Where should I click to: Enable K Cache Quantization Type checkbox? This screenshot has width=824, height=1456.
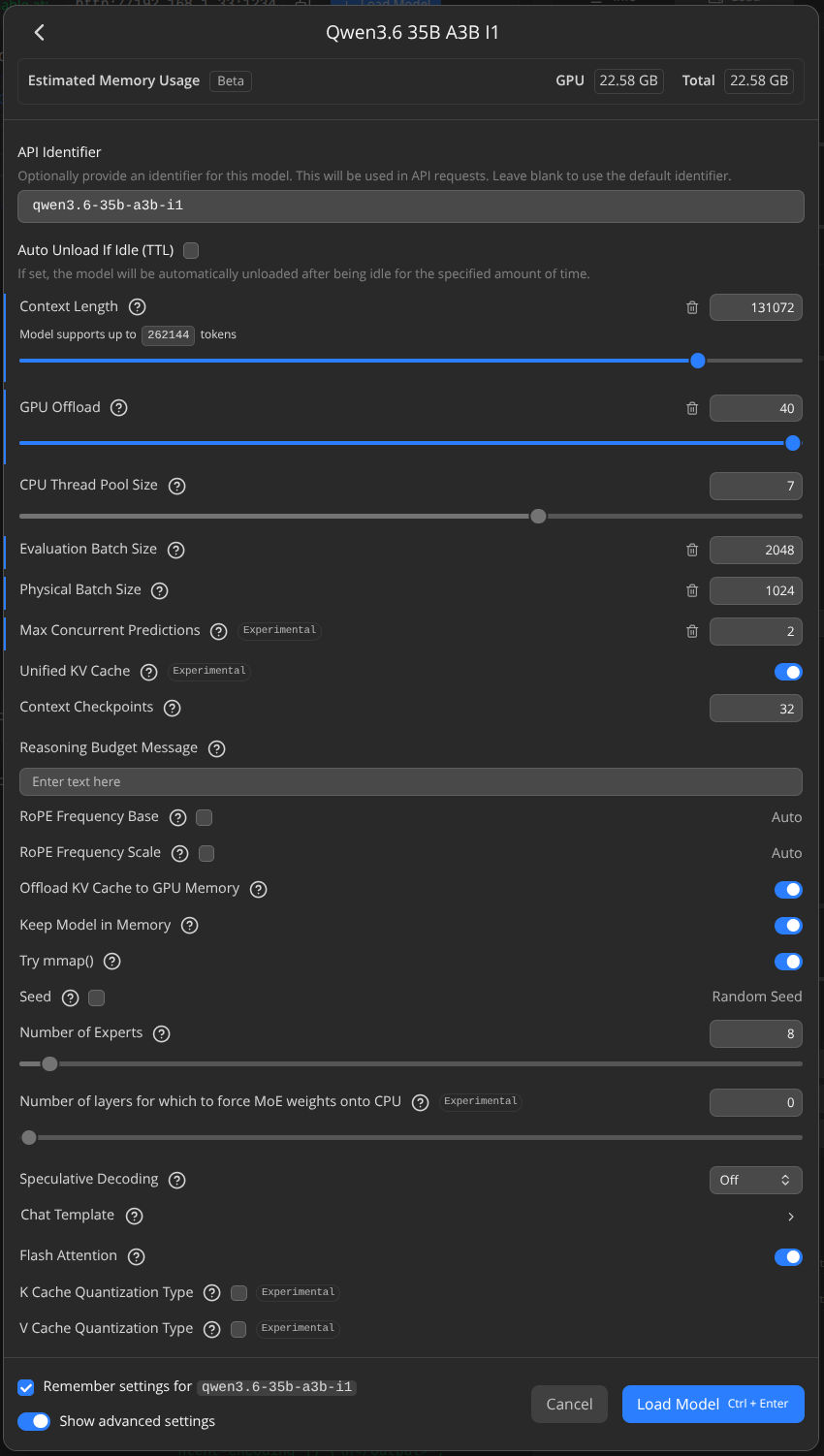click(x=238, y=1293)
